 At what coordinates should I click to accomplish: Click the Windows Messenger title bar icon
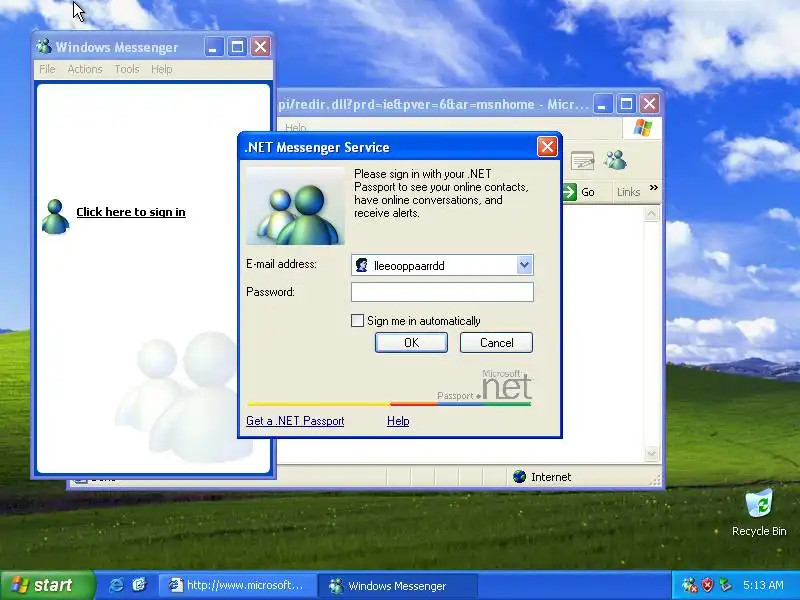44,46
